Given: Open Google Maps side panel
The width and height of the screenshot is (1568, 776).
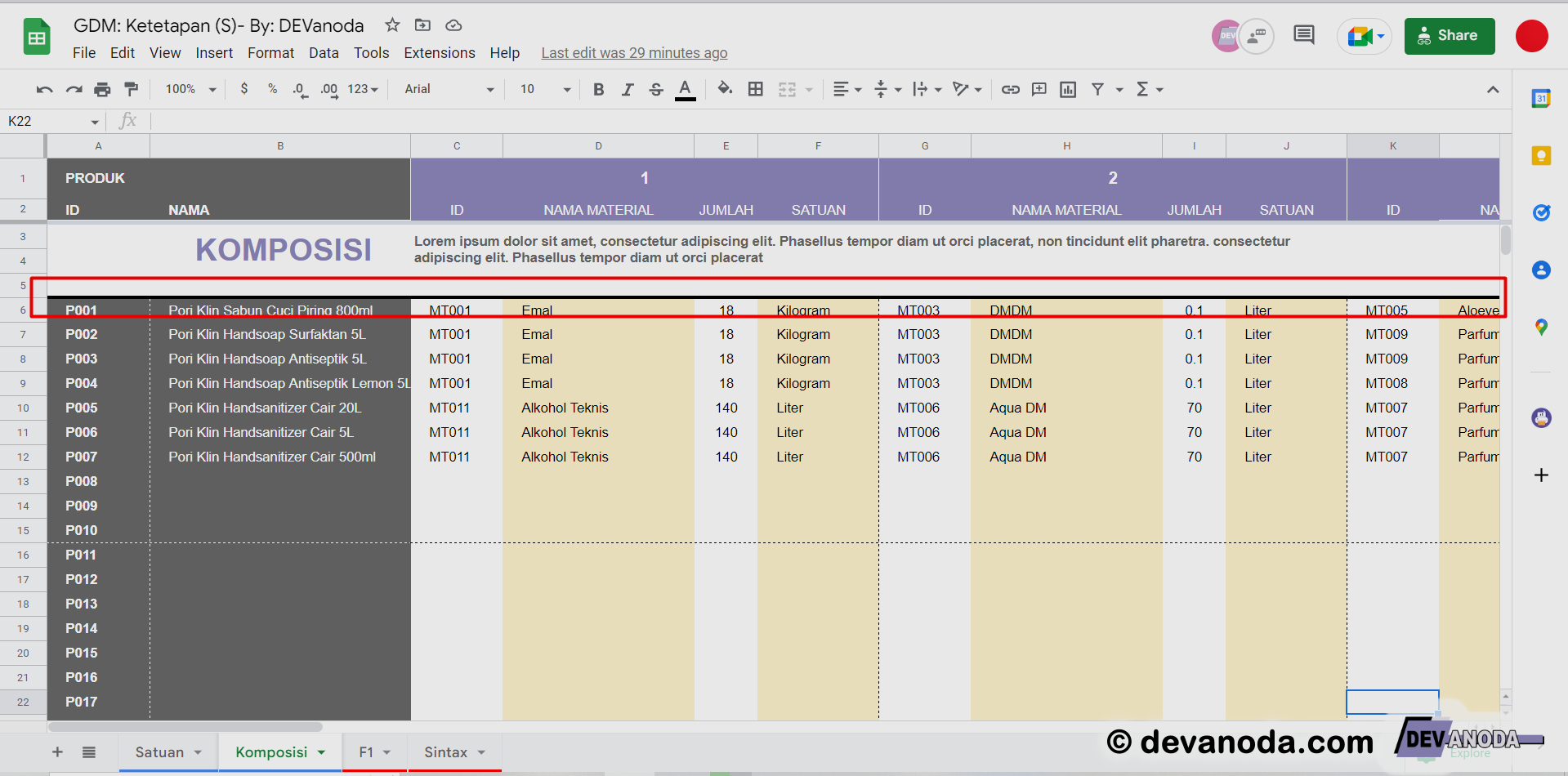Looking at the screenshot, I should click(1541, 328).
